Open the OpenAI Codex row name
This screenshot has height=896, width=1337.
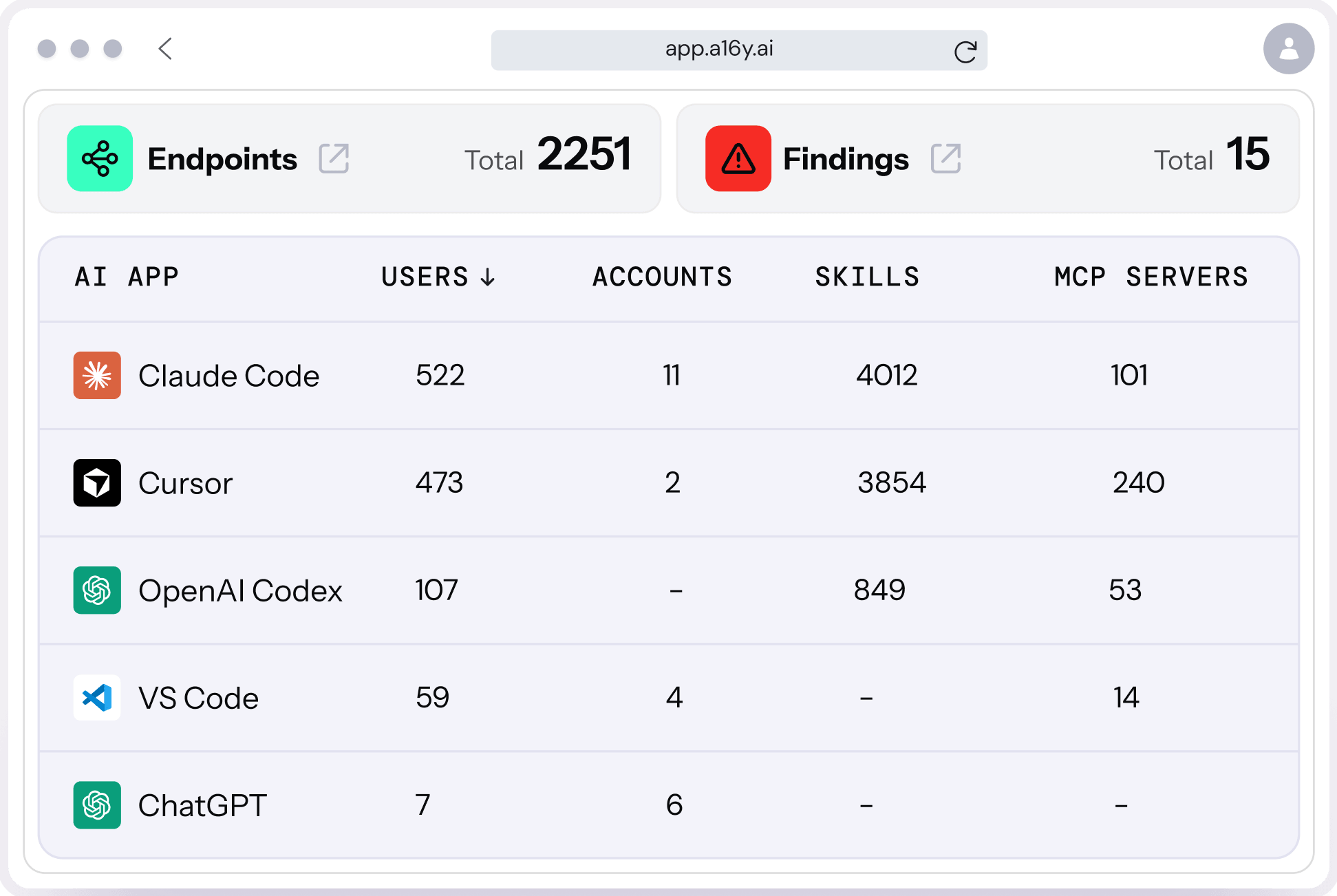point(240,590)
